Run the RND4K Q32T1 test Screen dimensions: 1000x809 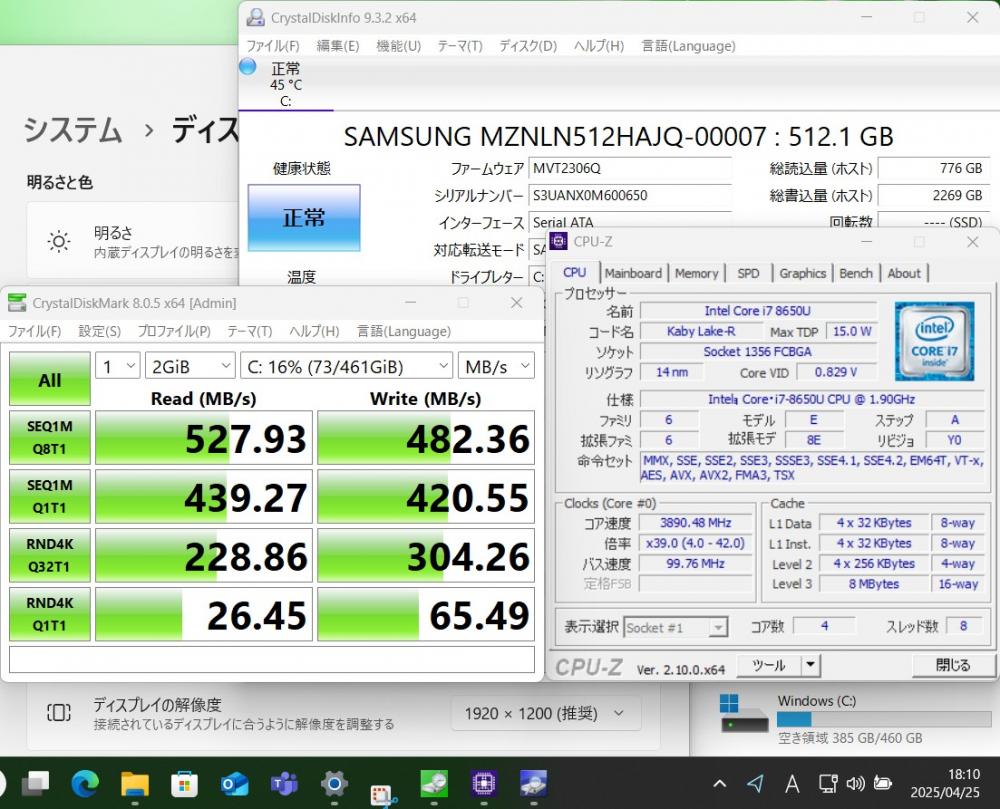50,555
